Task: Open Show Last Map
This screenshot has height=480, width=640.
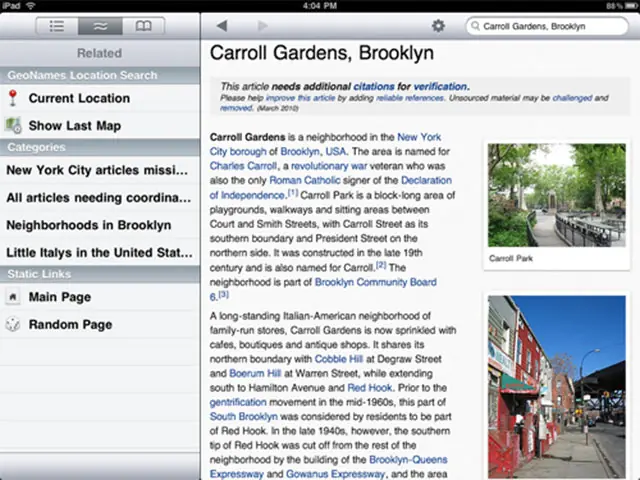Action: click(x=100, y=126)
